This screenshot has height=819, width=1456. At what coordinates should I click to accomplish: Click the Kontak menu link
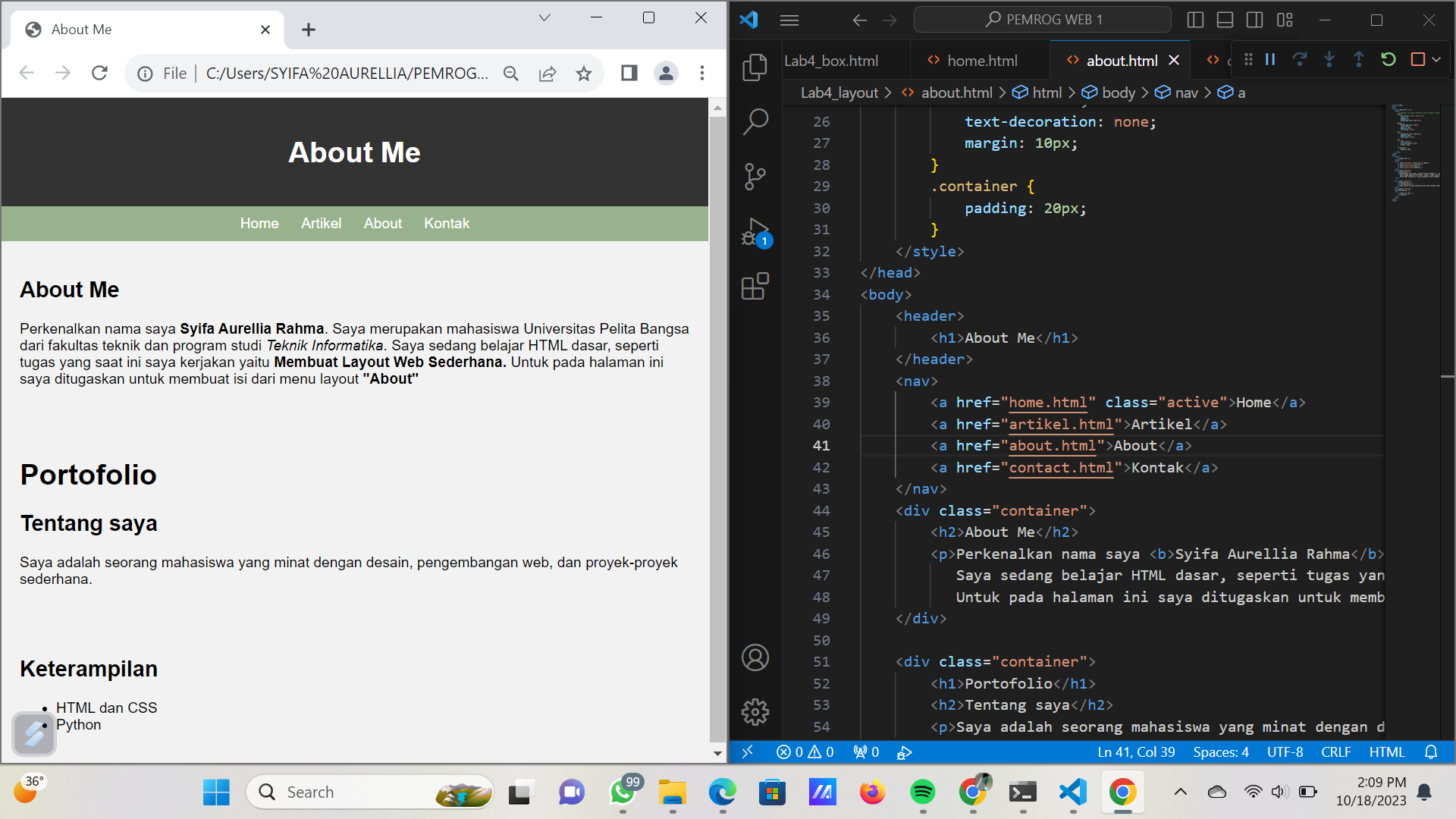click(x=447, y=223)
